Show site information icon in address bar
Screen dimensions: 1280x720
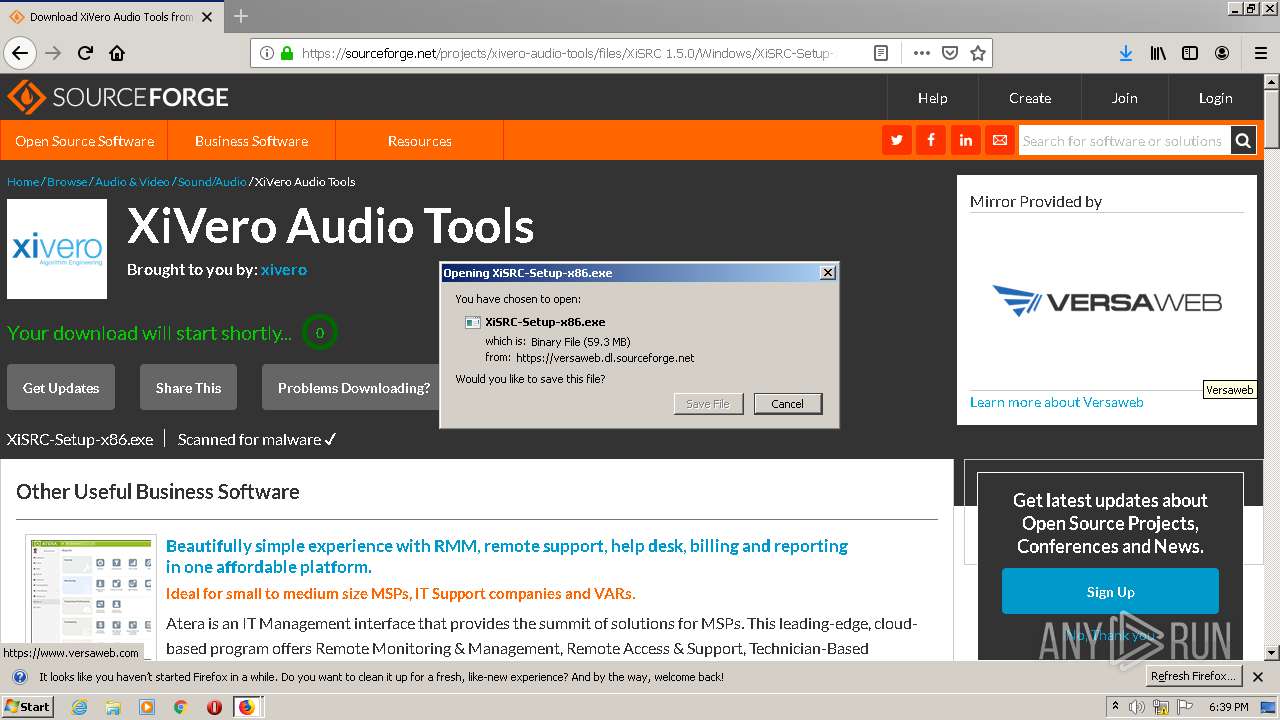point(267,53)
